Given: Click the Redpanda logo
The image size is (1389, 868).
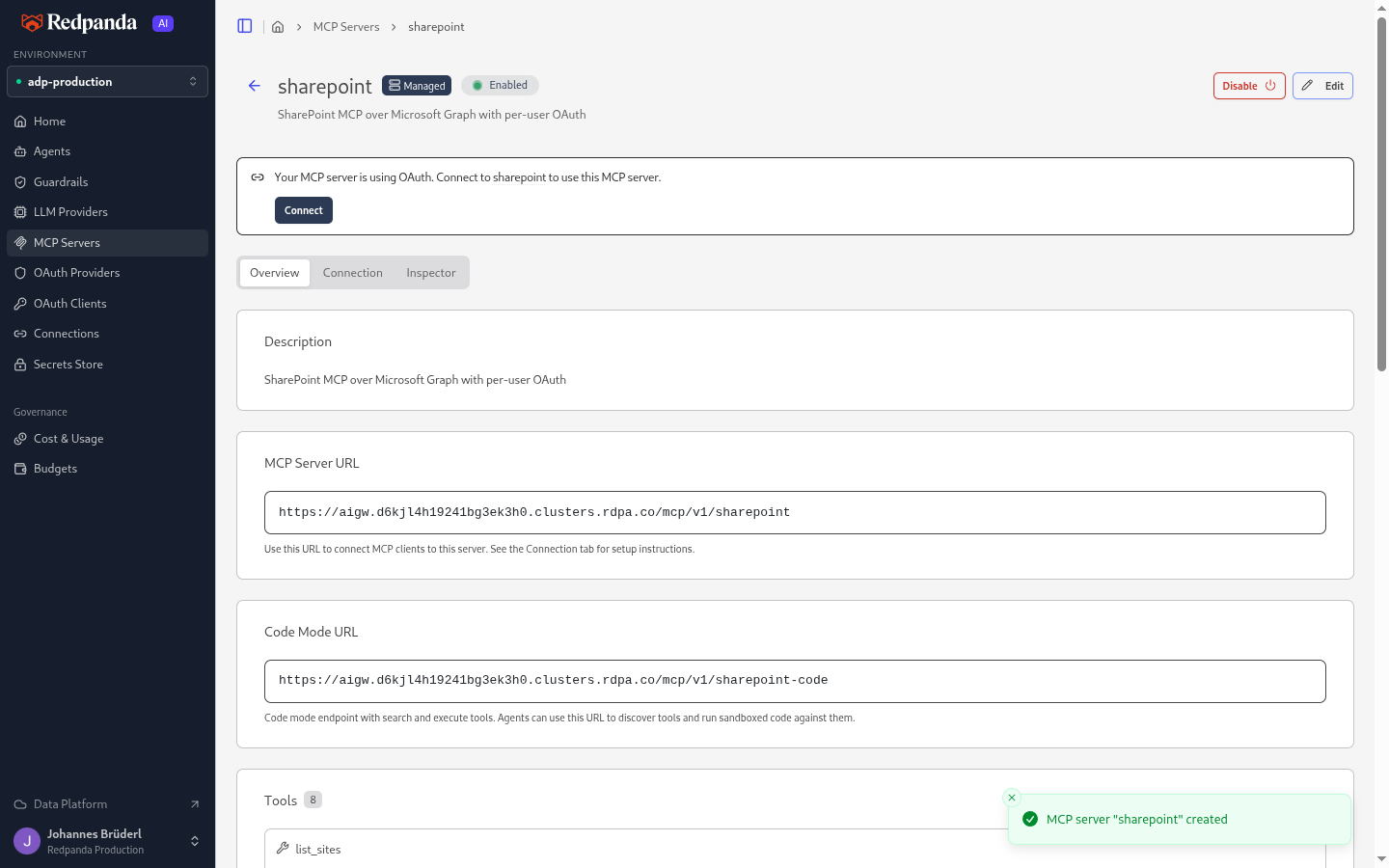Looking at the screenshot, I should point(79,23).
